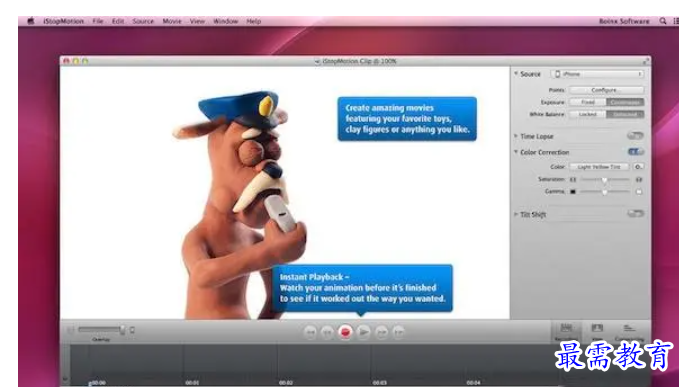Open the Window menu
Viewport: 679px width, 387px height.
pos(226,21)
